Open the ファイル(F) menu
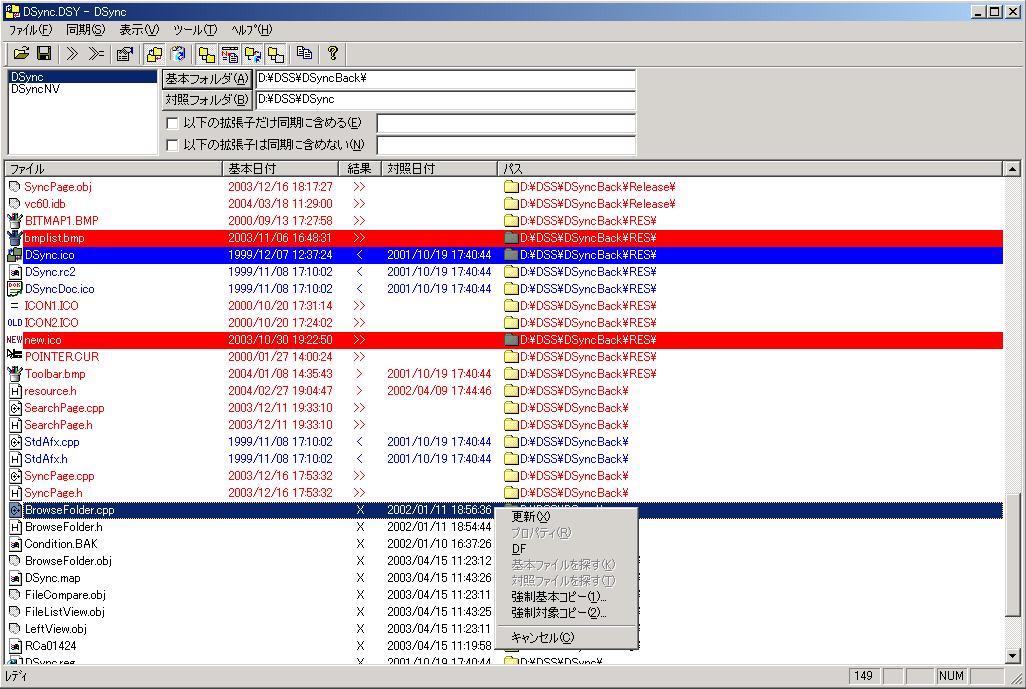 coord(30,30)
